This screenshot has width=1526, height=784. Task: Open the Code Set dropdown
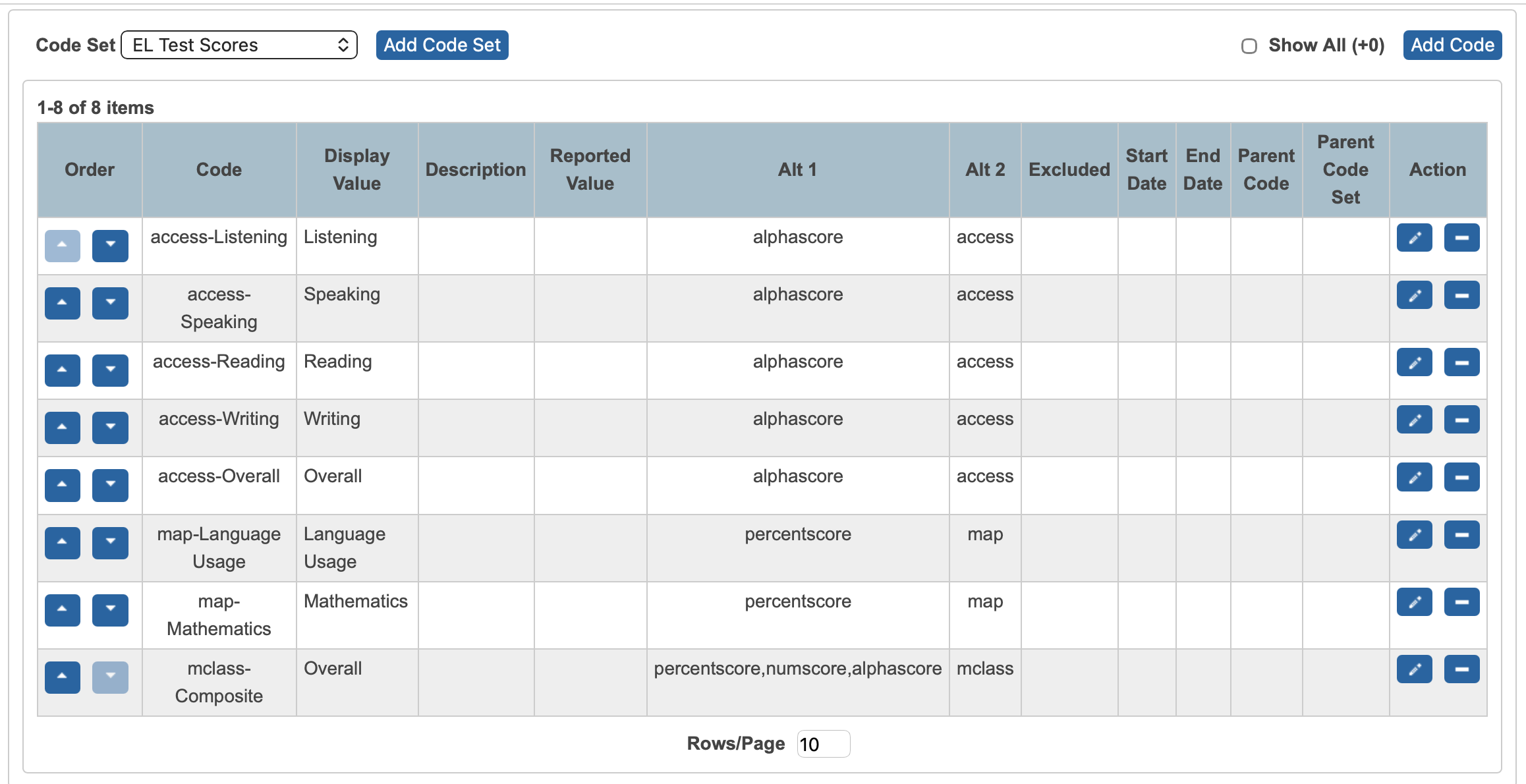[x=239, y=45]
